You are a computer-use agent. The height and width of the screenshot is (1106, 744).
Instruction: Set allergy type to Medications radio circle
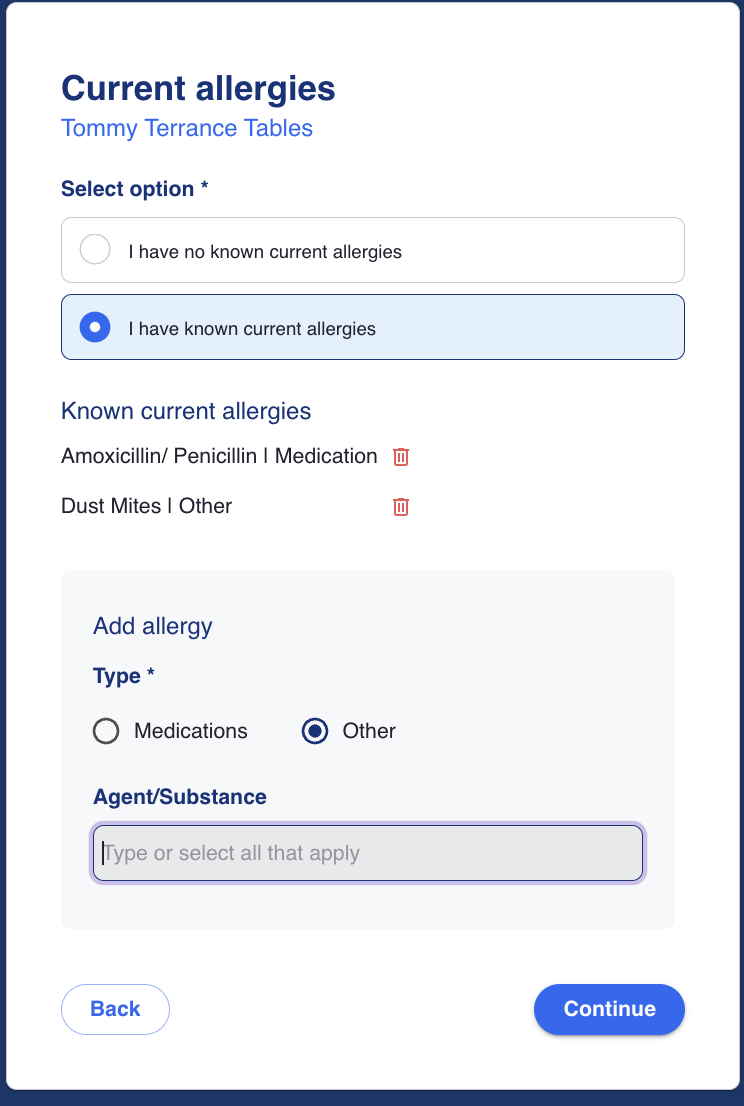point(106,731)
